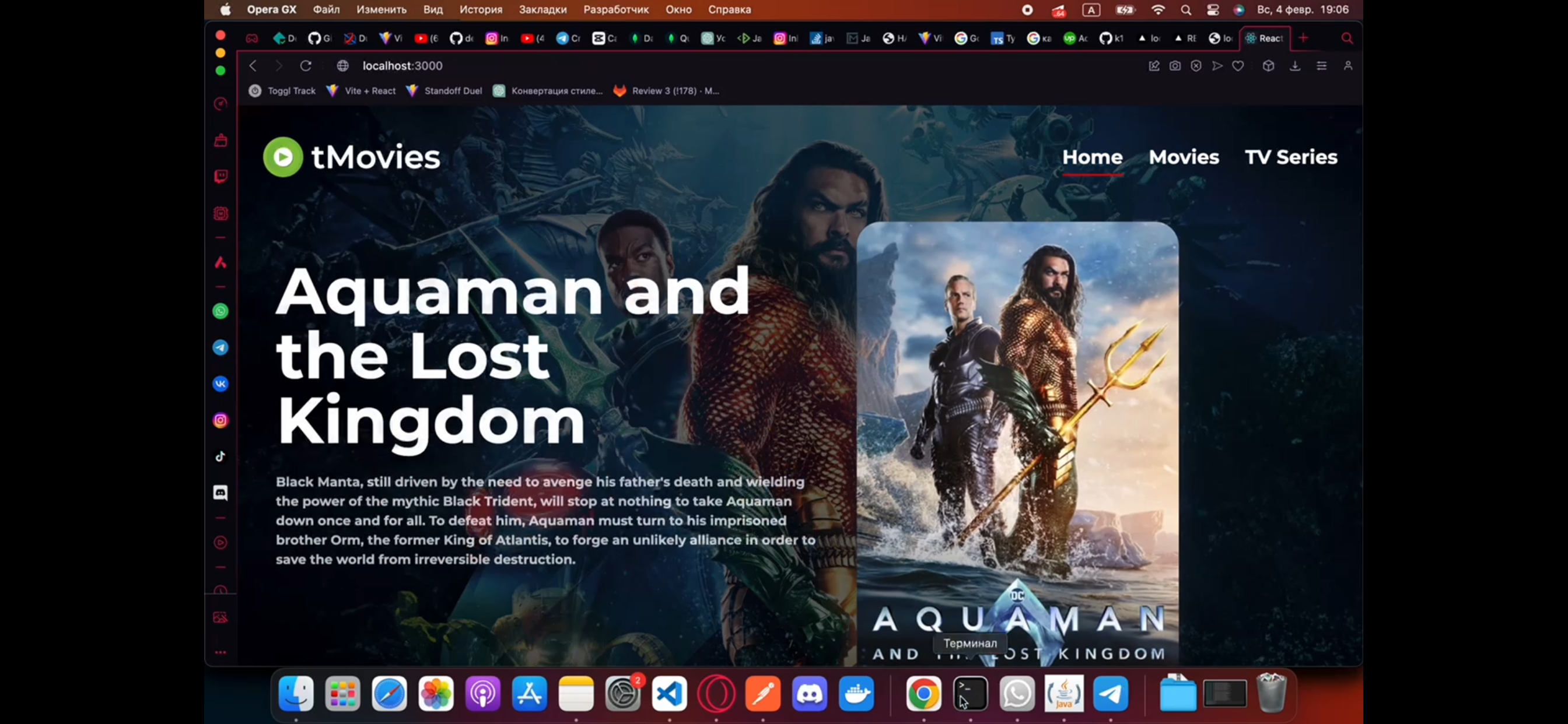Image resolution: width=1568 pixels, height=724 pixels.
Task: Click the site info globe icon
Action: click(x=342, y=66)
